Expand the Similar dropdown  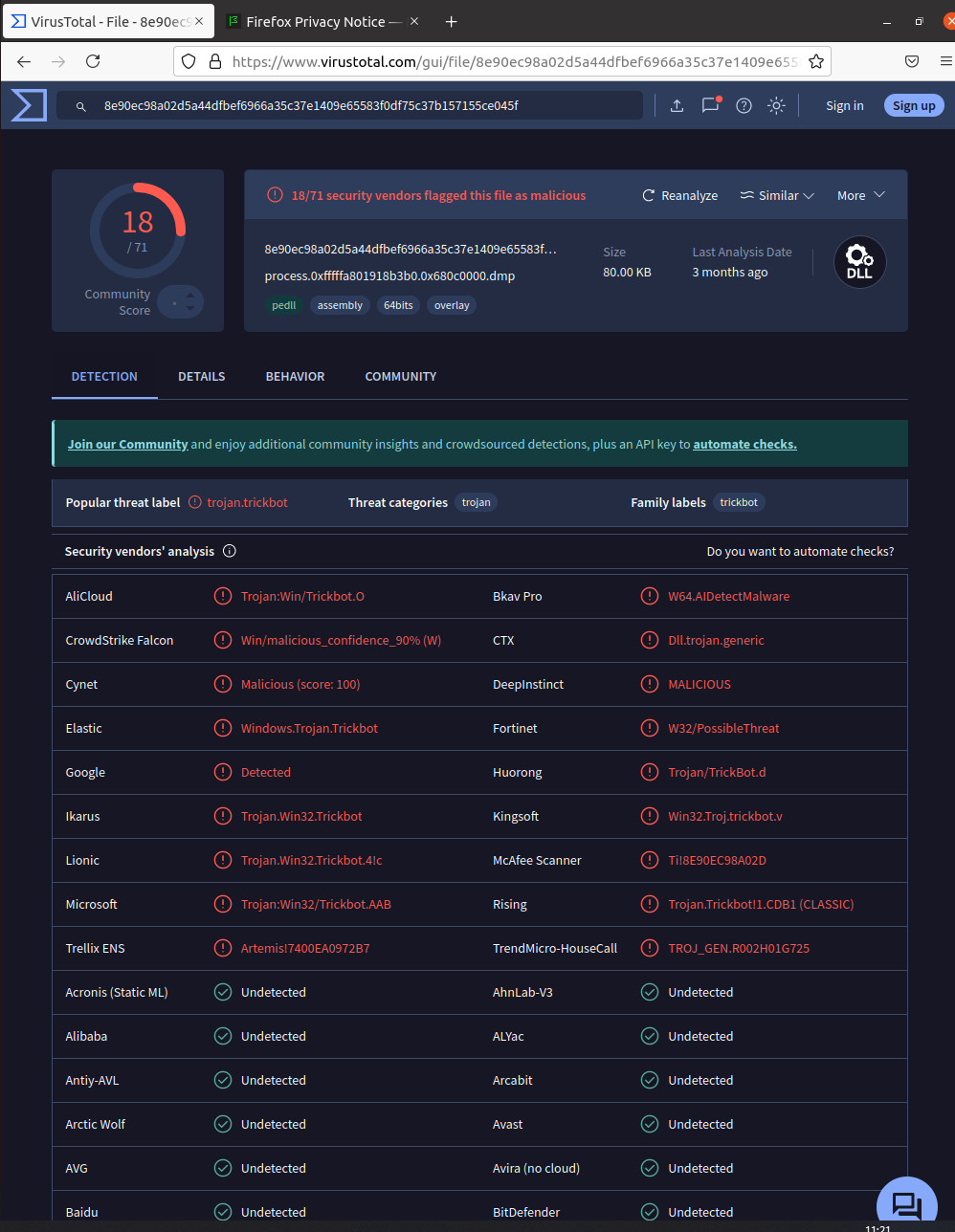click(777, 195)
